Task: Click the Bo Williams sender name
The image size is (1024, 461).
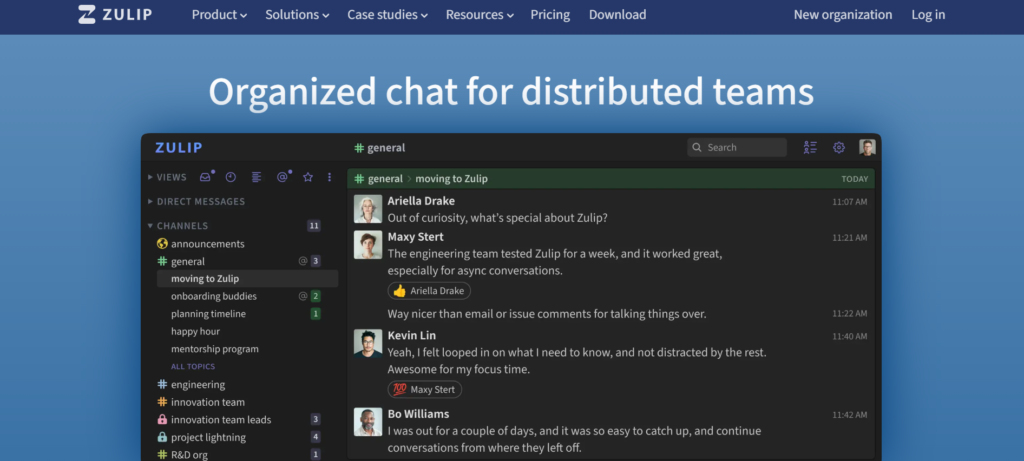Action: pyautogui.click(x=418, y=414)
